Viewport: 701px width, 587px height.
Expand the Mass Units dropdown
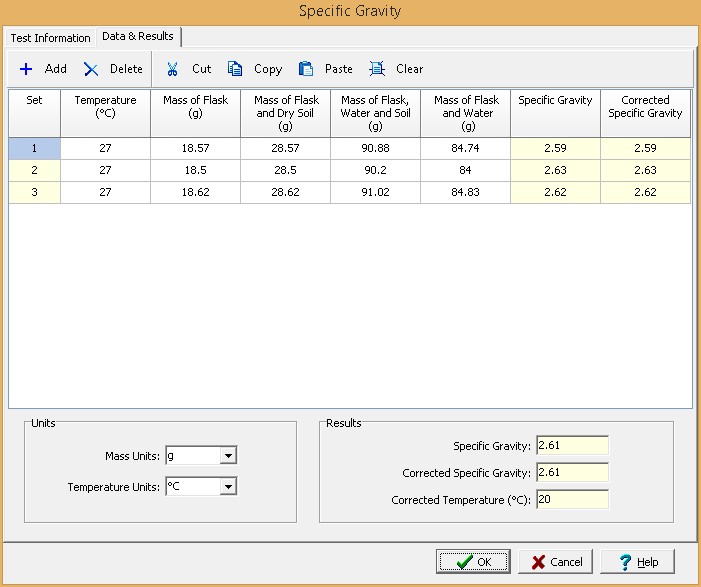tap(229, 456)
